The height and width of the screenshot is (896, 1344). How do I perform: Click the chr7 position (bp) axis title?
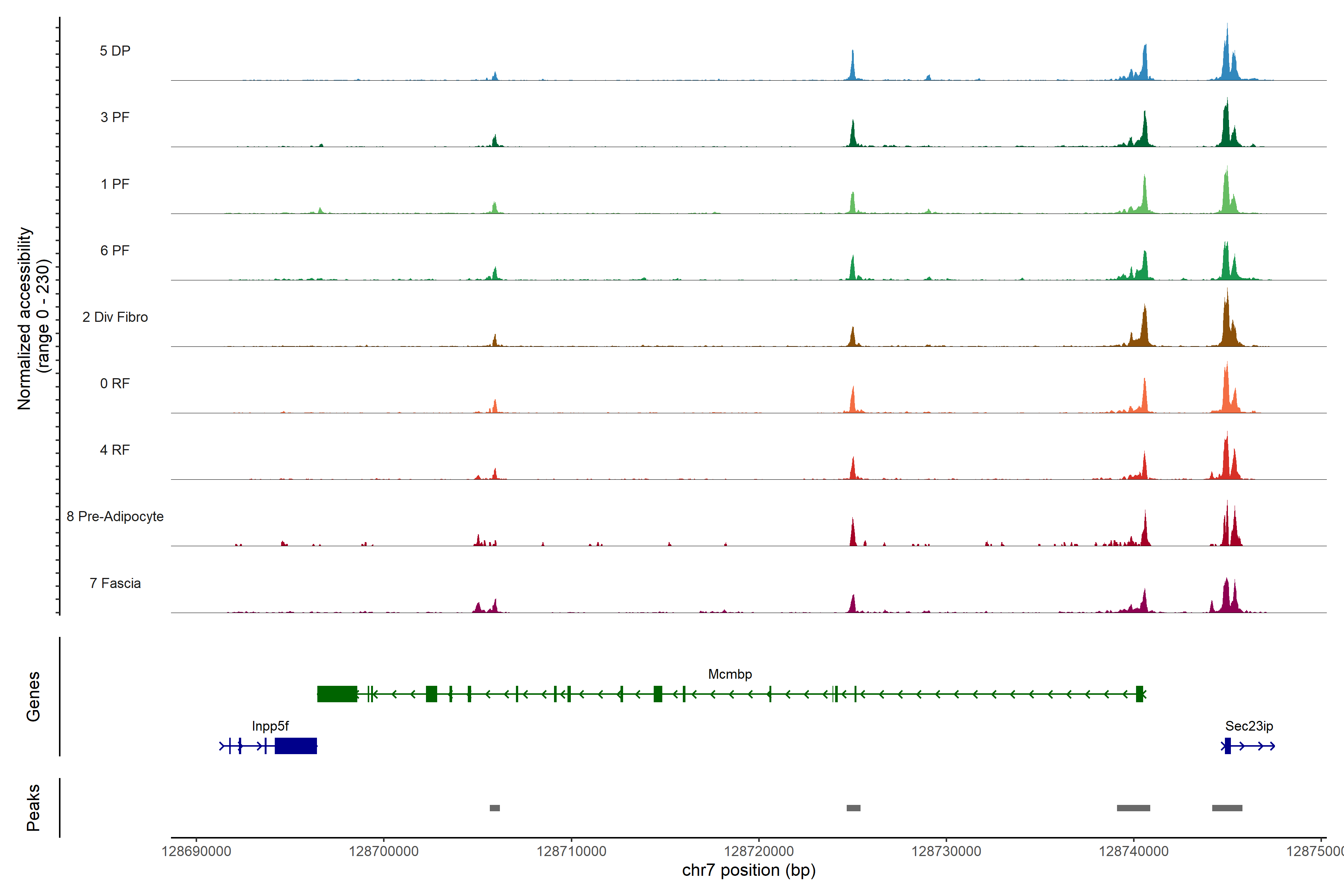(x=749, y=870)
